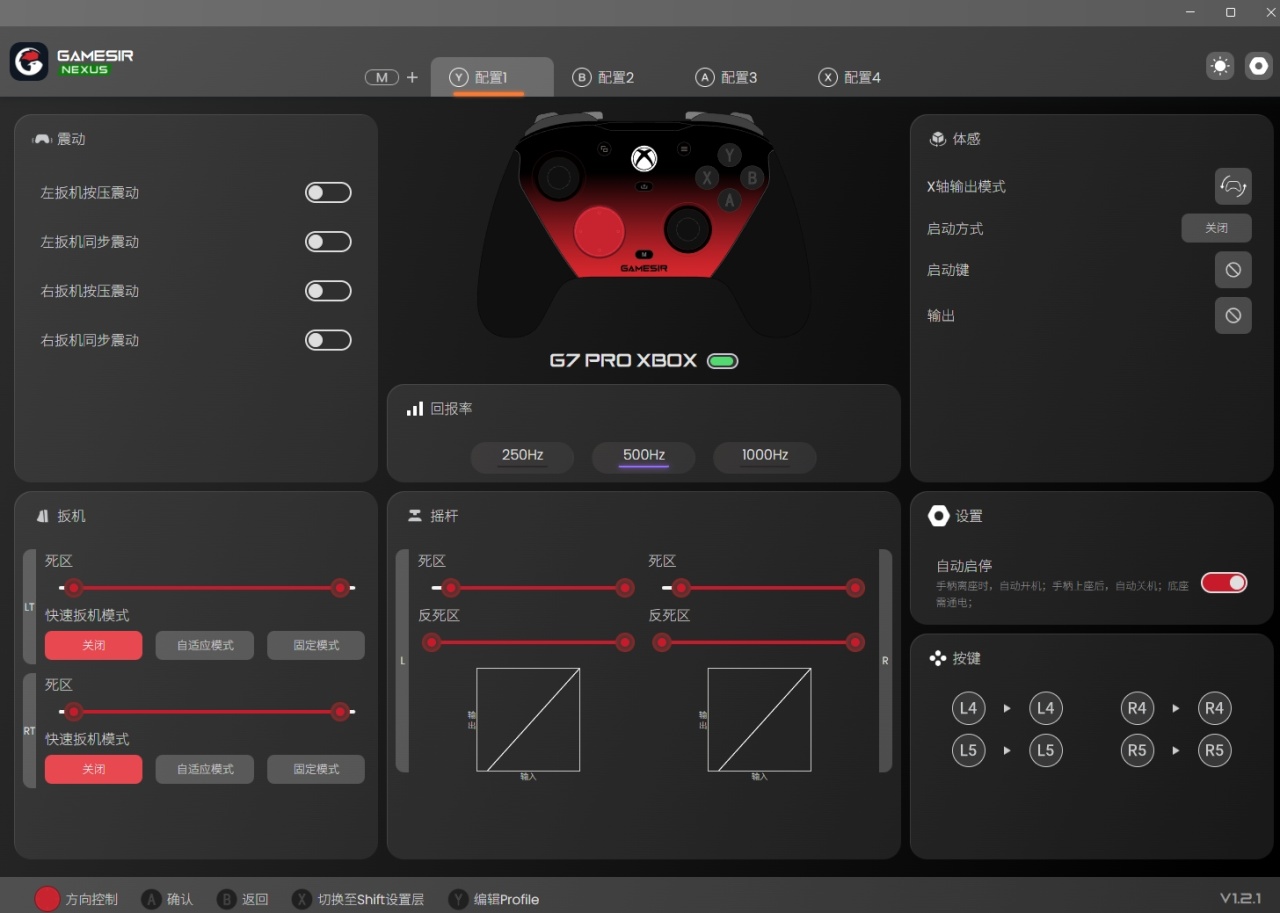
Task: Switch to the 配置1 profile tab
Action: pos(492,77)
